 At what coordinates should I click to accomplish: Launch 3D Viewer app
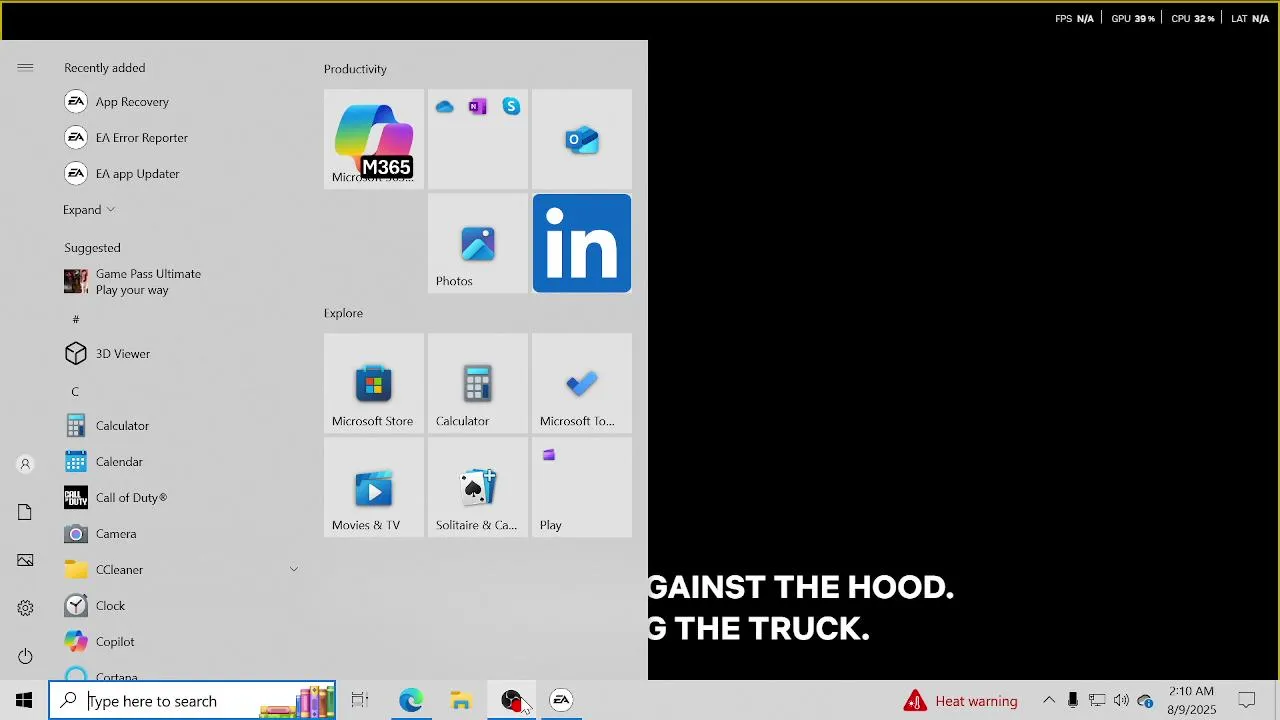[x=180, y=354]
